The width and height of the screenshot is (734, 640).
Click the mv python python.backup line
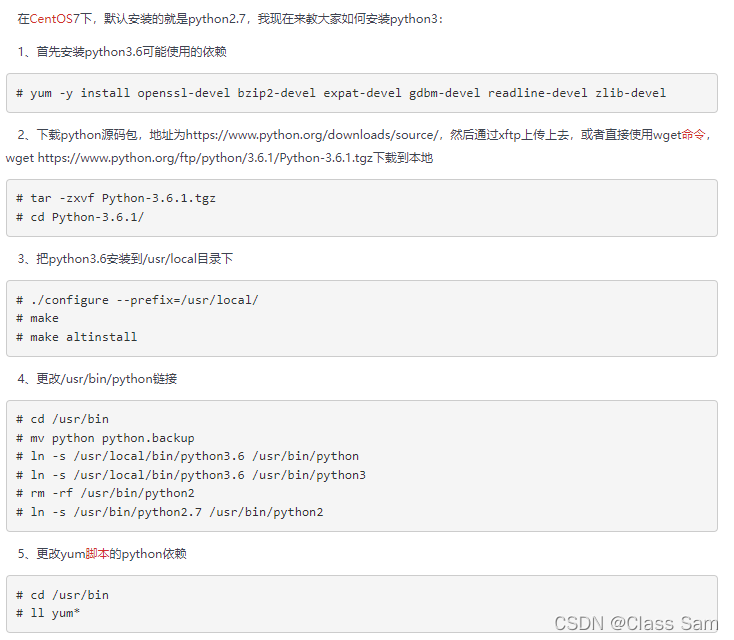tap(105, 438)
